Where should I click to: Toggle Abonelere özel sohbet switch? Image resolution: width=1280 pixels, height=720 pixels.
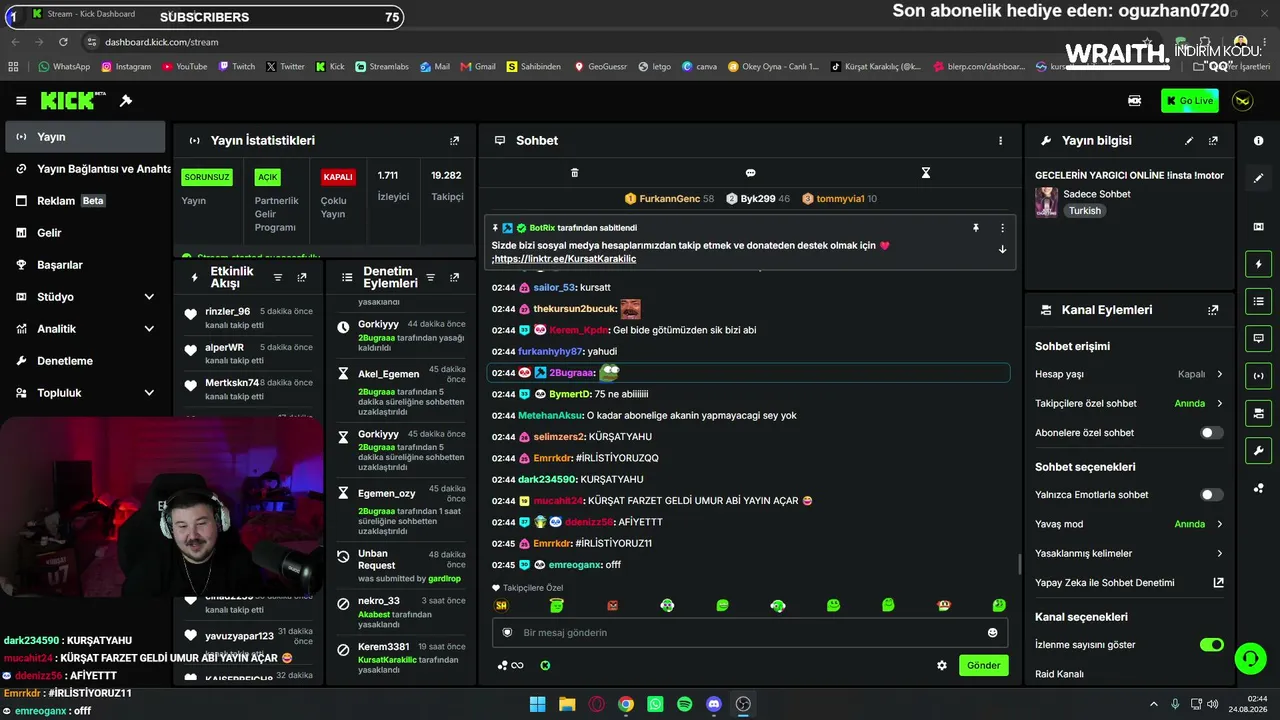pyautogui.click(x=1211, y=433)
